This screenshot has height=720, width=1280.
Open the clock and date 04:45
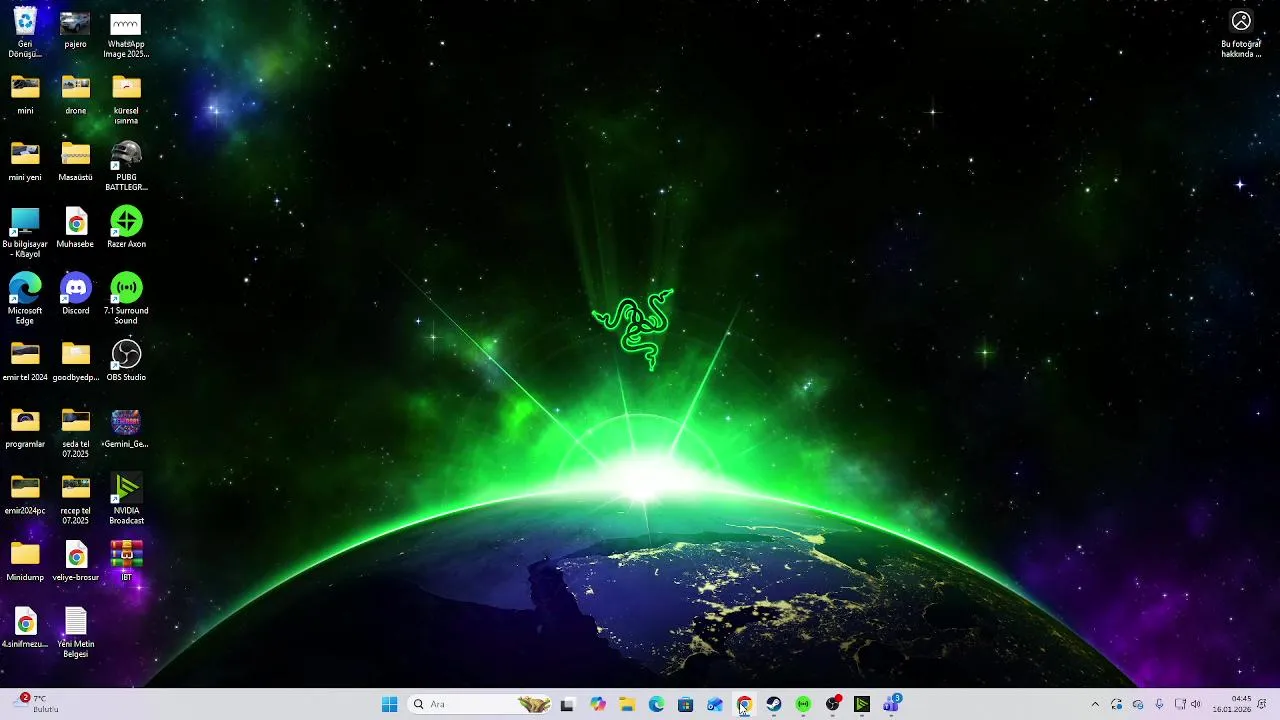[1232, 704]
